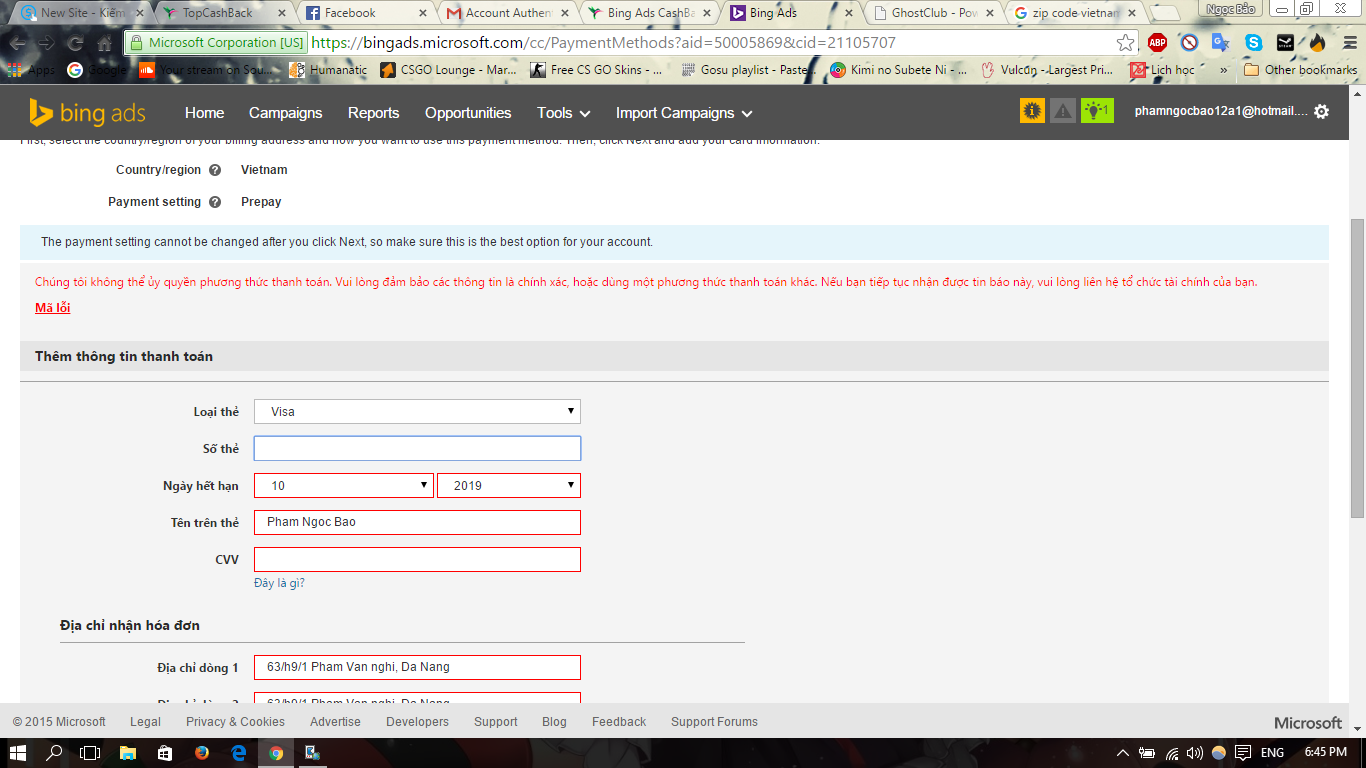Expand the Tools menu
Screen dimensions: 1366x768
[x=564, y=113]
